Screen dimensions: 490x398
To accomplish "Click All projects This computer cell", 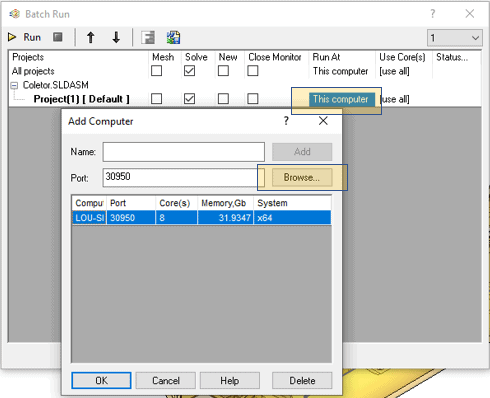I will pyautogui.click(x=340, y=71).
